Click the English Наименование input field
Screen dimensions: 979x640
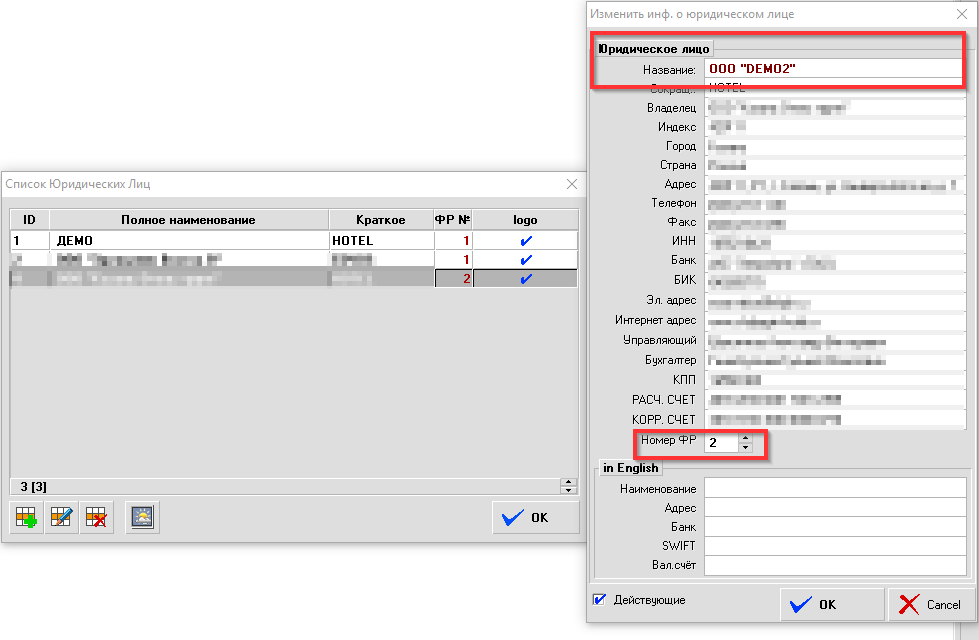(834, 488)
